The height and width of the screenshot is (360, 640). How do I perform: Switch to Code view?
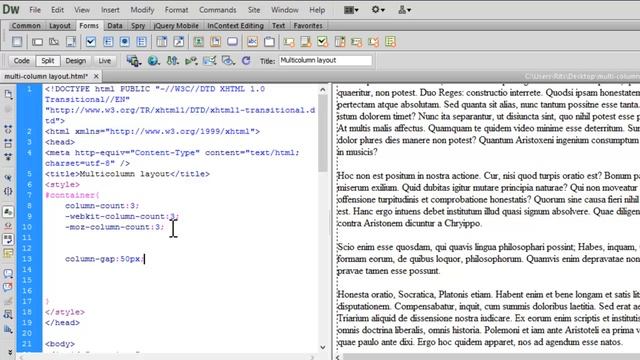pos(22,61)
